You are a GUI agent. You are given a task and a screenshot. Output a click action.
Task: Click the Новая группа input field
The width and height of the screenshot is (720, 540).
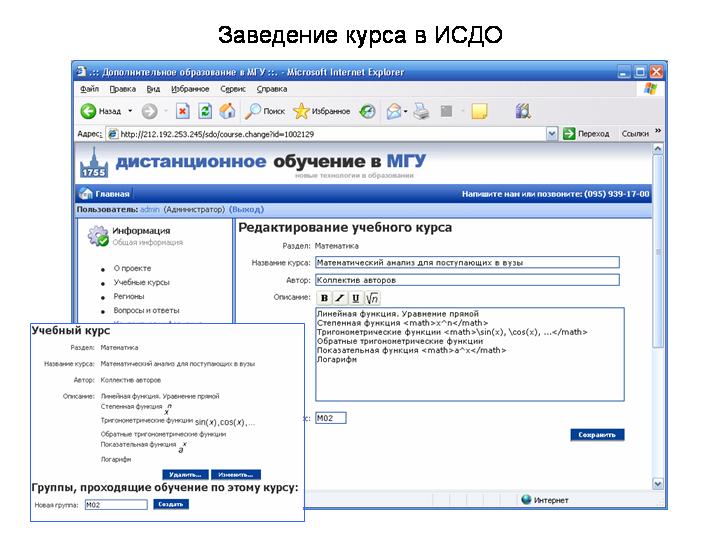116,505
